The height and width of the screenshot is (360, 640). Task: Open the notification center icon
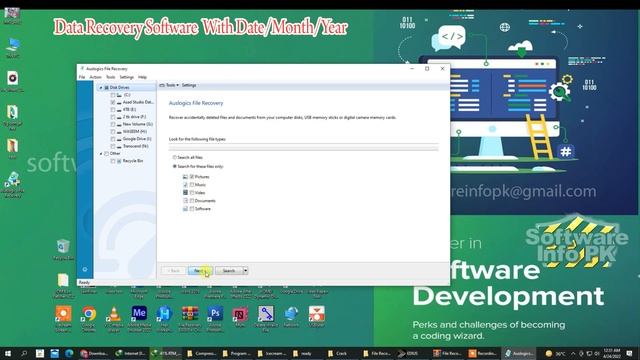629,353
